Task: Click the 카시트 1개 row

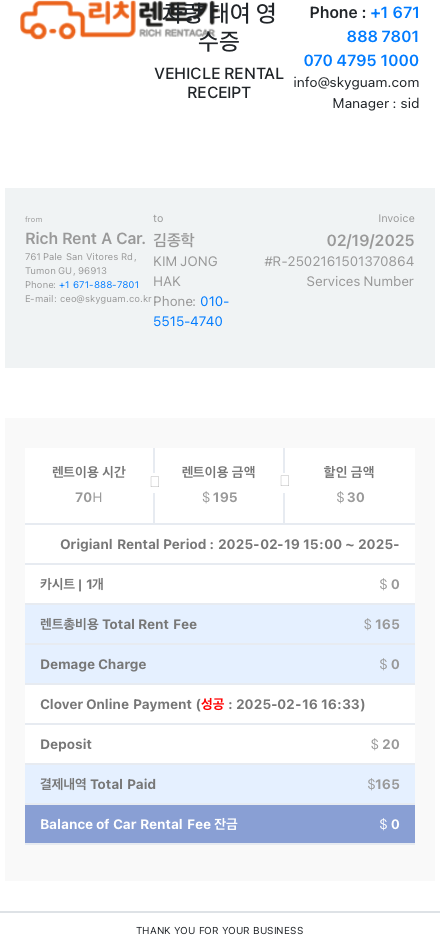Action: [x=220, y=584]
